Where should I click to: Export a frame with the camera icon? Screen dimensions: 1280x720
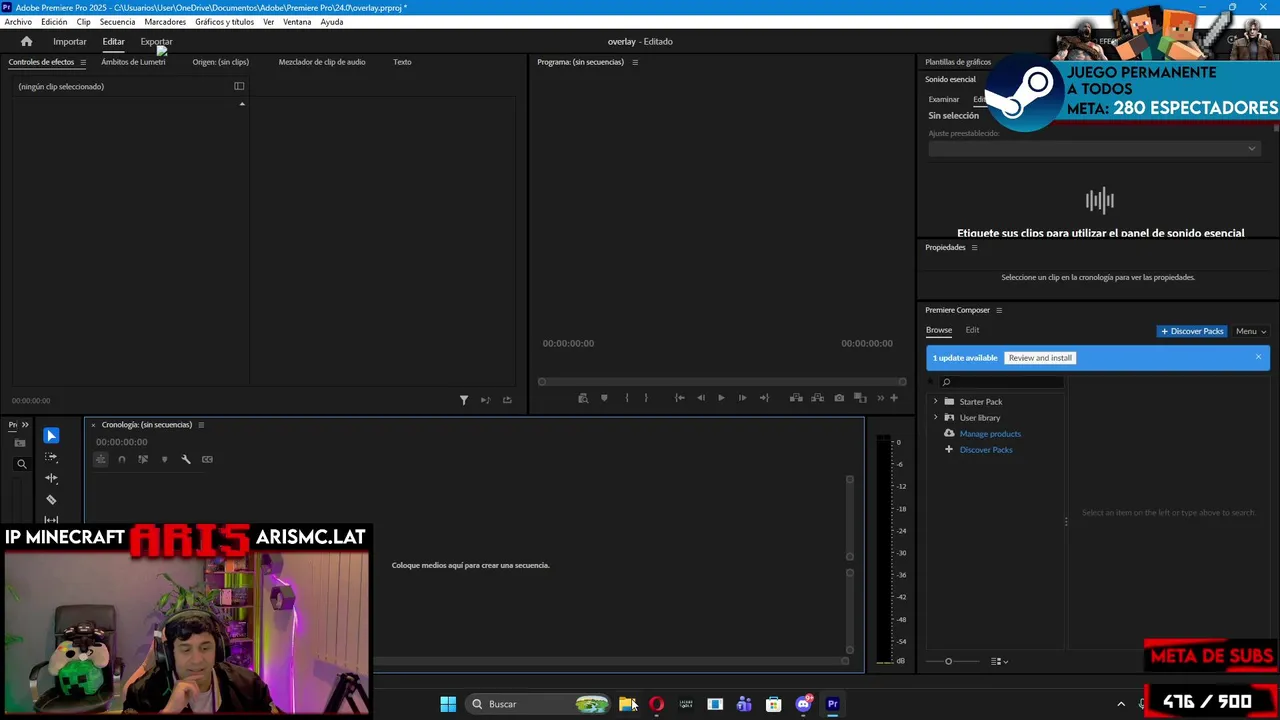839,398
